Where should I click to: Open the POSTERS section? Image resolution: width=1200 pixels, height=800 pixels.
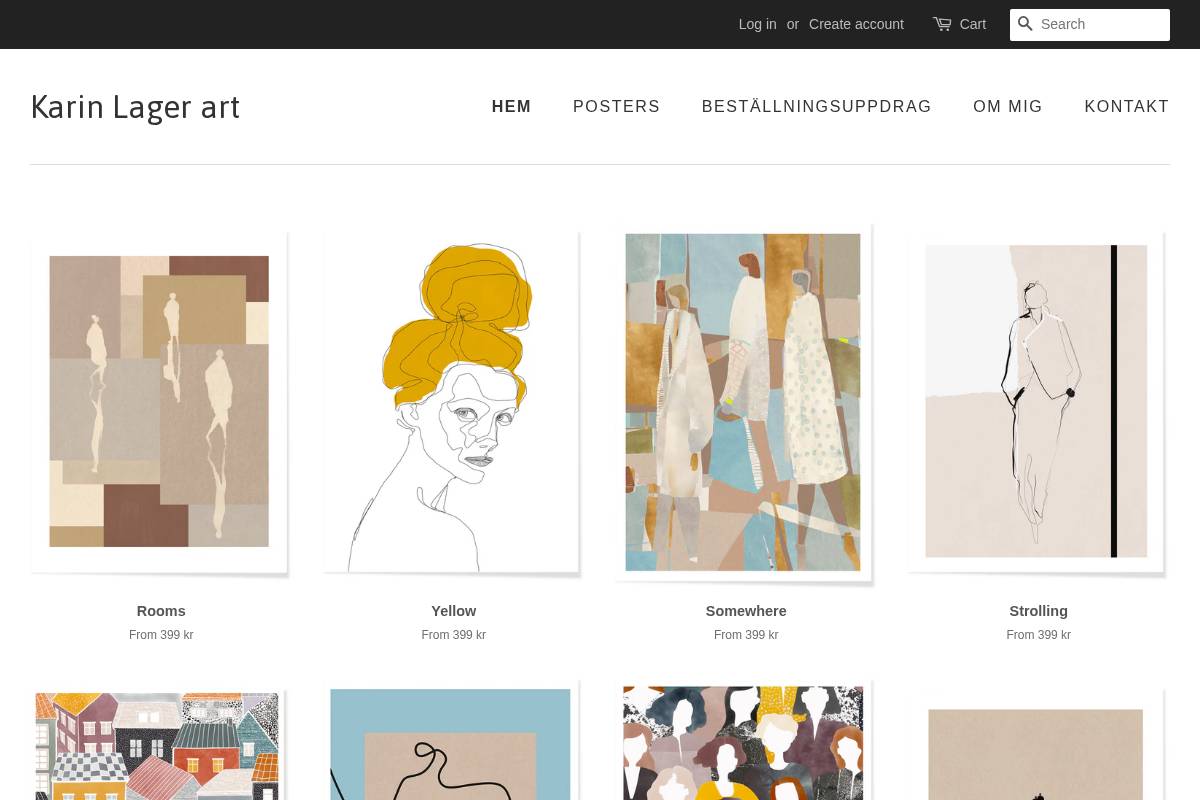(616, 106)
